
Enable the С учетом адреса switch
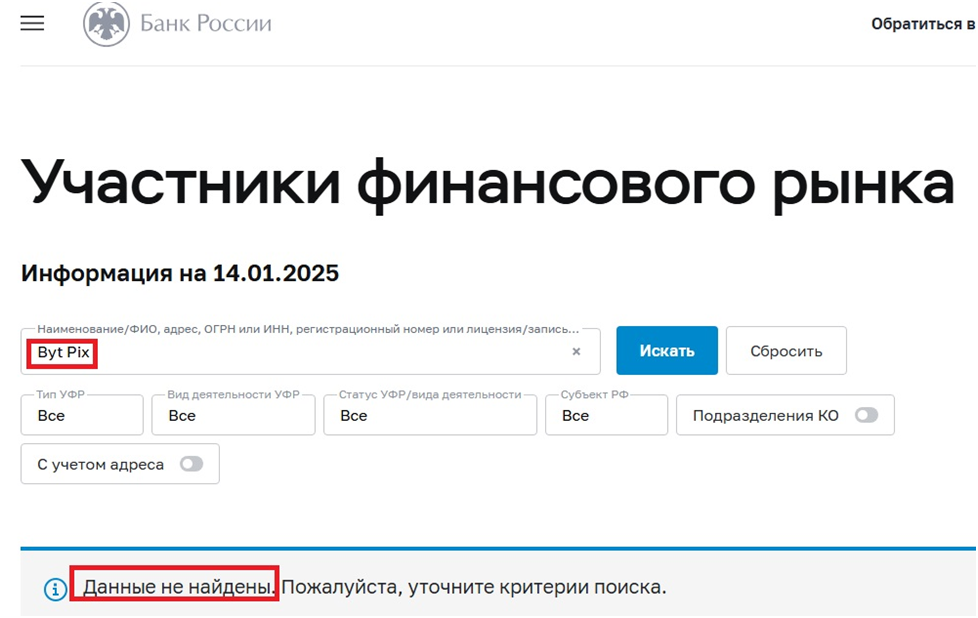191,464
